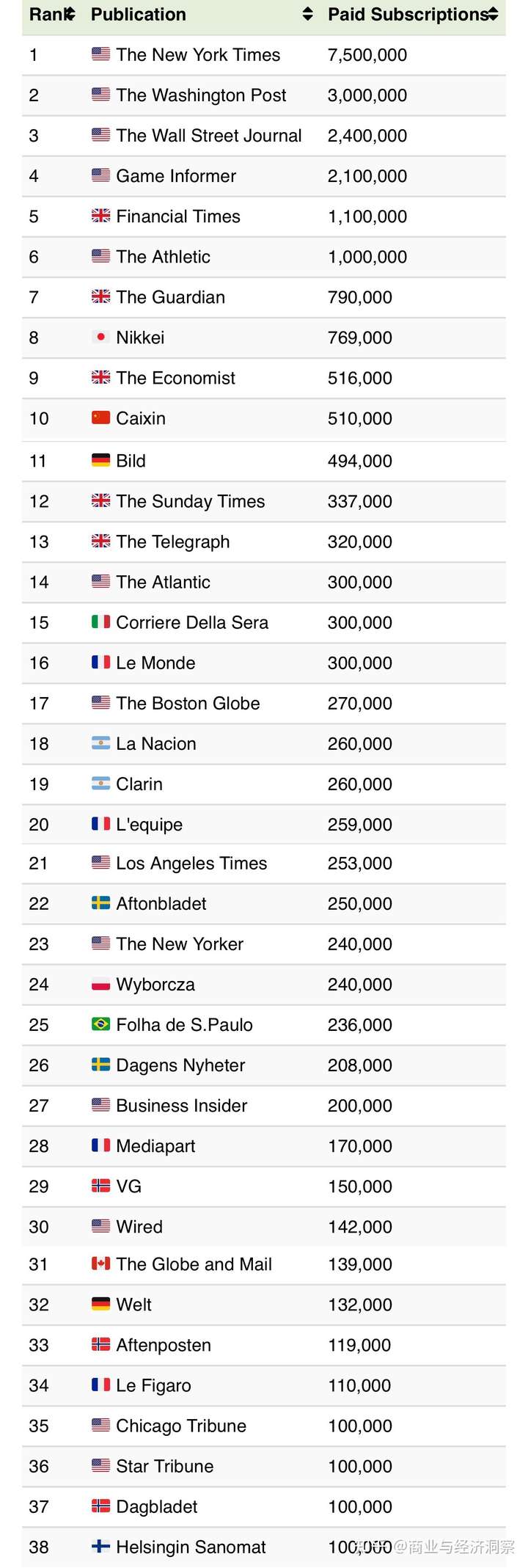Click the Japan flag beside Nikkei
528x1568 pixels.
click(101, 337)
